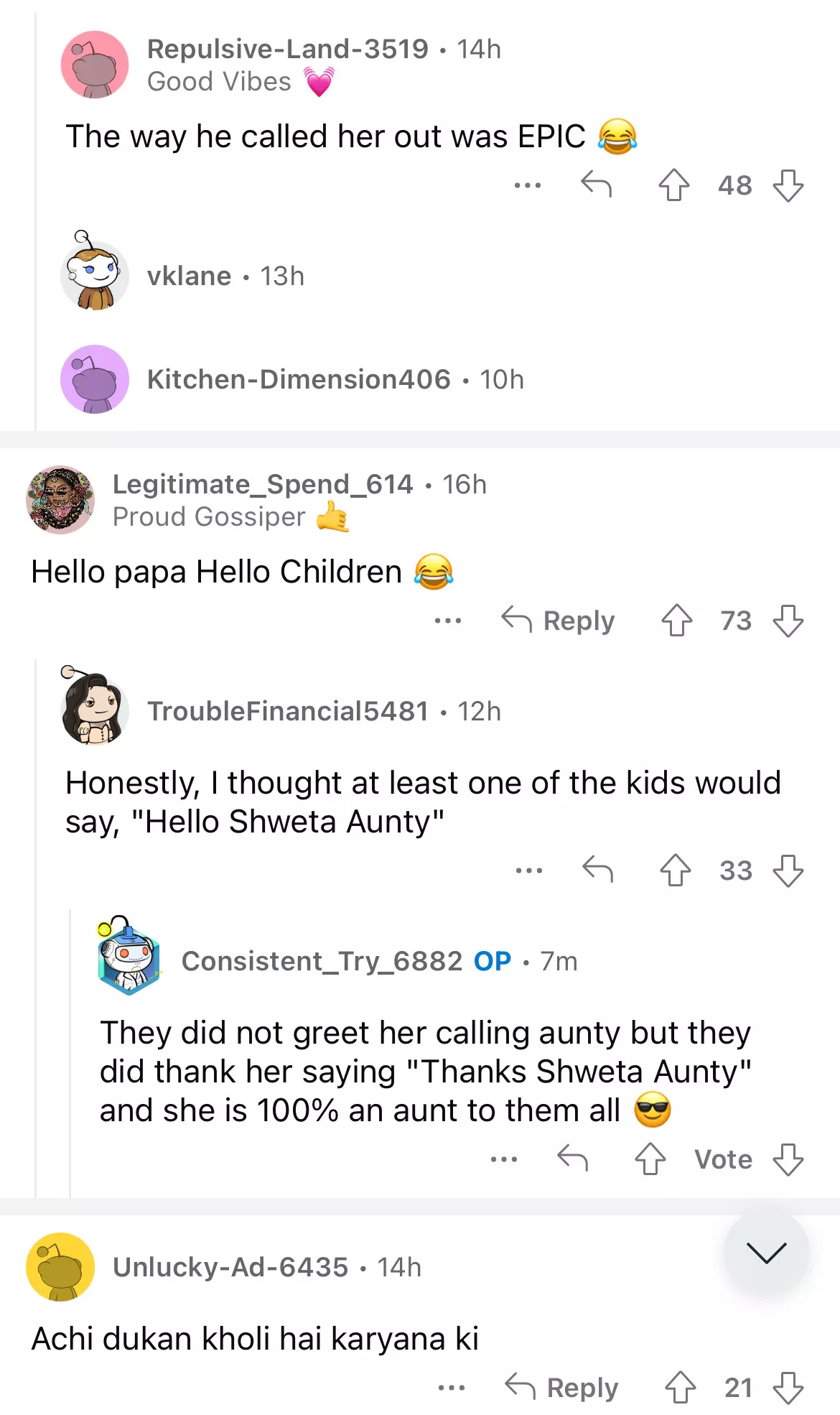Viewport: 840px width, 1415px height.
Task: Reply arrow on Consistent_Try_6882's comment
Action: (572, 1159)
